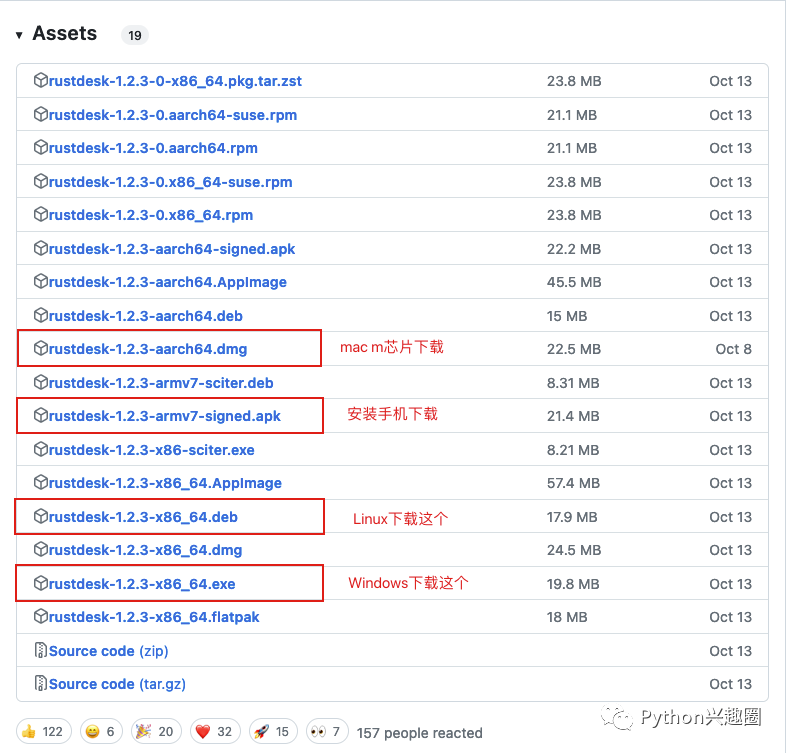This screenshot has height=753, width=787.
Task: Click package icon for armv7-sciter.deb
Action: tap(41, 383)
